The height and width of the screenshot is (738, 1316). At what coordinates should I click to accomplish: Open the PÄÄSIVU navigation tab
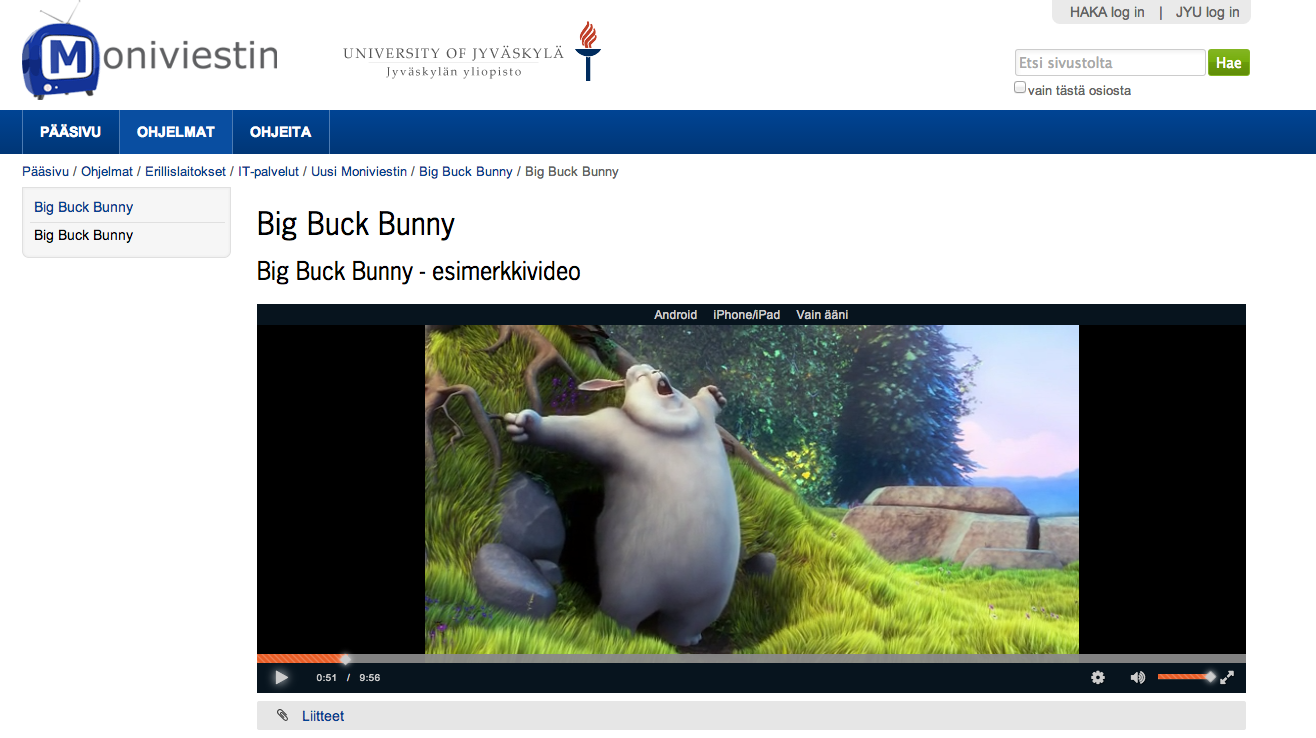coord(70,132)
